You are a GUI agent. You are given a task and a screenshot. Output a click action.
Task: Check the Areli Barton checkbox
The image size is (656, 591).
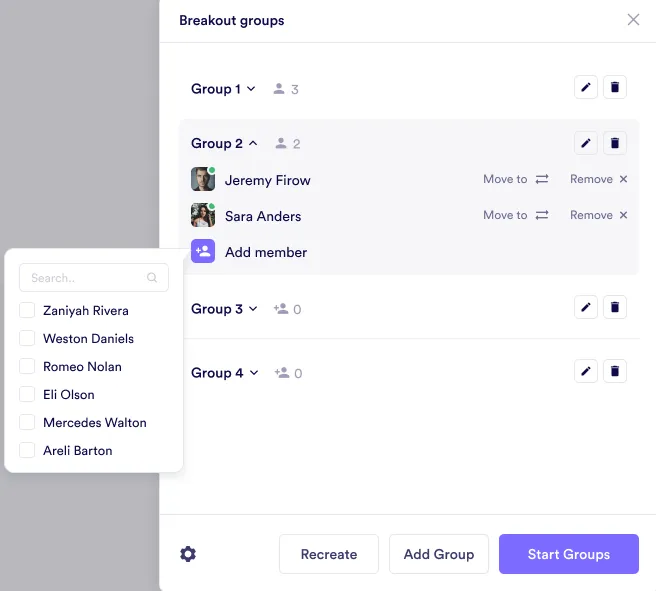click(x=27, y=450)
